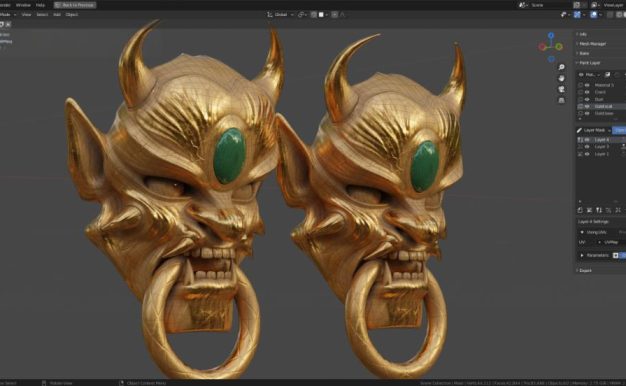Select Layer 3 in mask list
Screen dimensions: 626x386
click(x=602, y=147)
